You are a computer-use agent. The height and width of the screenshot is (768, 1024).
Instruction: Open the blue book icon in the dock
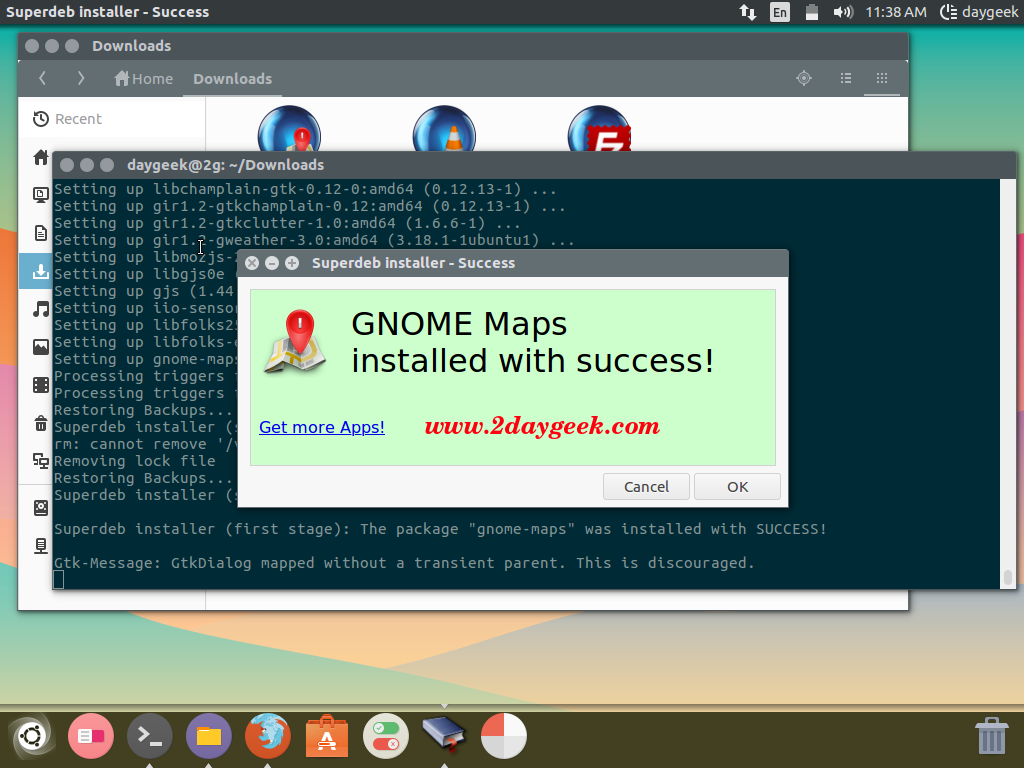point(444,734)
